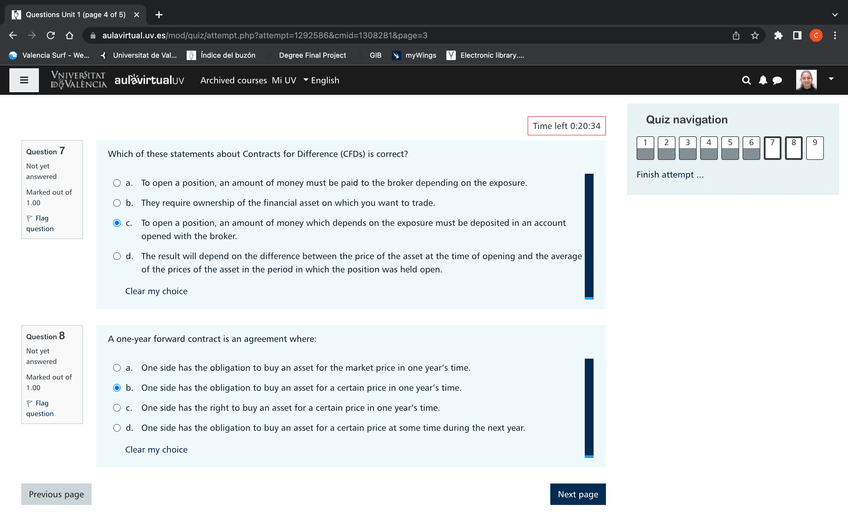
Task: Expand the English language dropdown
Action: click(321, 80)
